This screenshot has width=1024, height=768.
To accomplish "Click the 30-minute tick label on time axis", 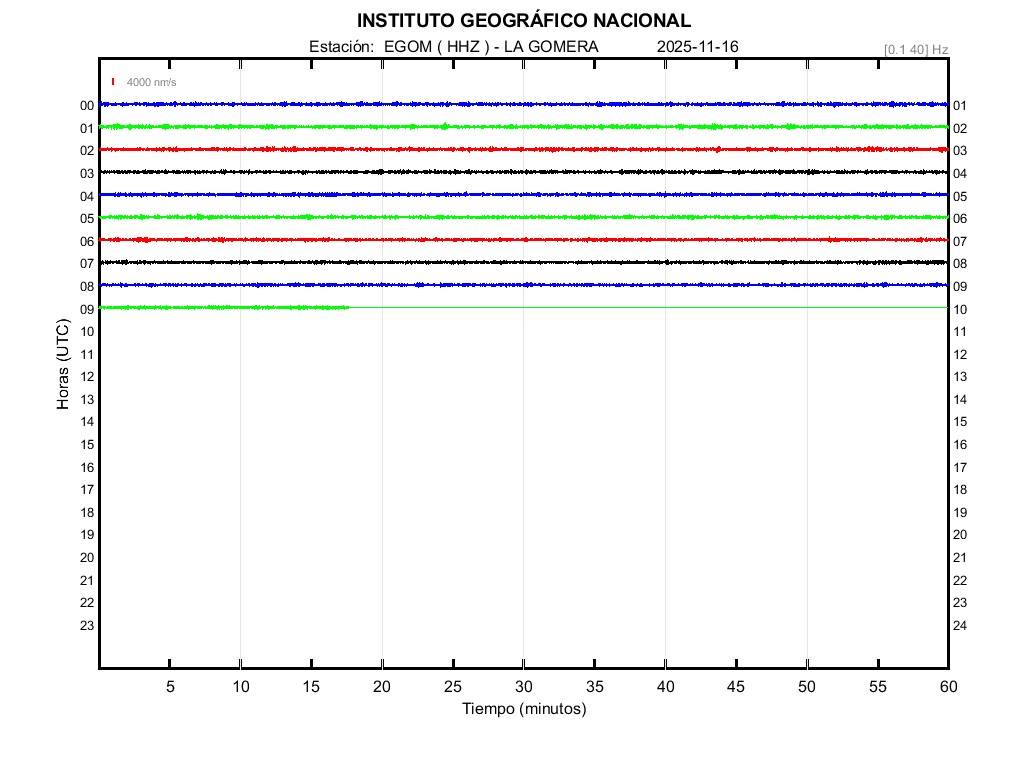I will (523, 686).
